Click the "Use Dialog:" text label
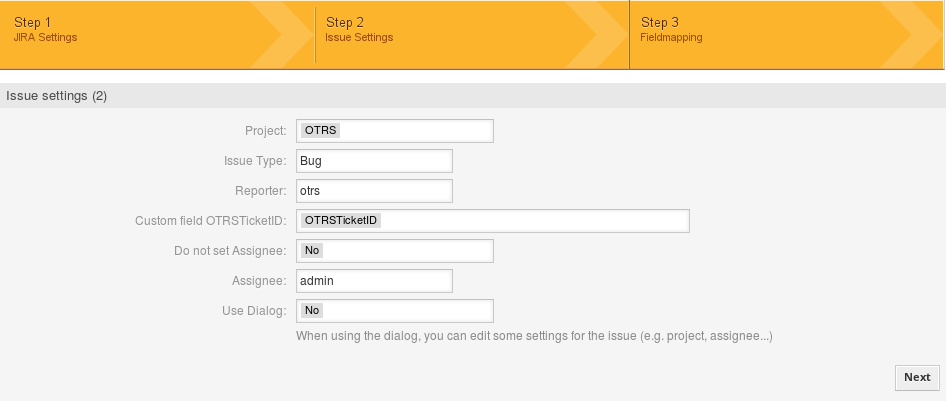 pos(254,311)
